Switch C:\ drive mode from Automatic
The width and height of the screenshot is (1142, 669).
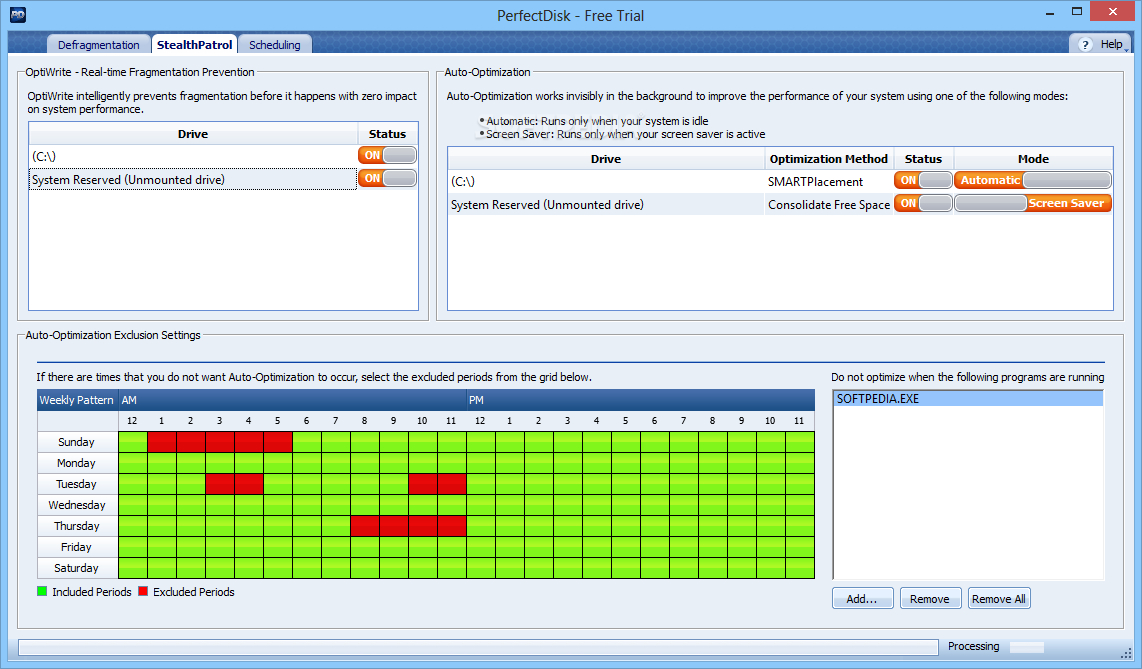(1033, 180)
